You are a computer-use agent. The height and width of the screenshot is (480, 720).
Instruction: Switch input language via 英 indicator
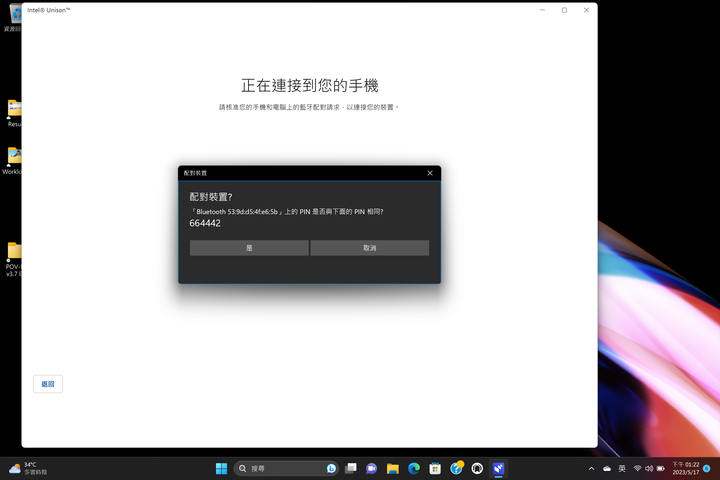[622, 469]
